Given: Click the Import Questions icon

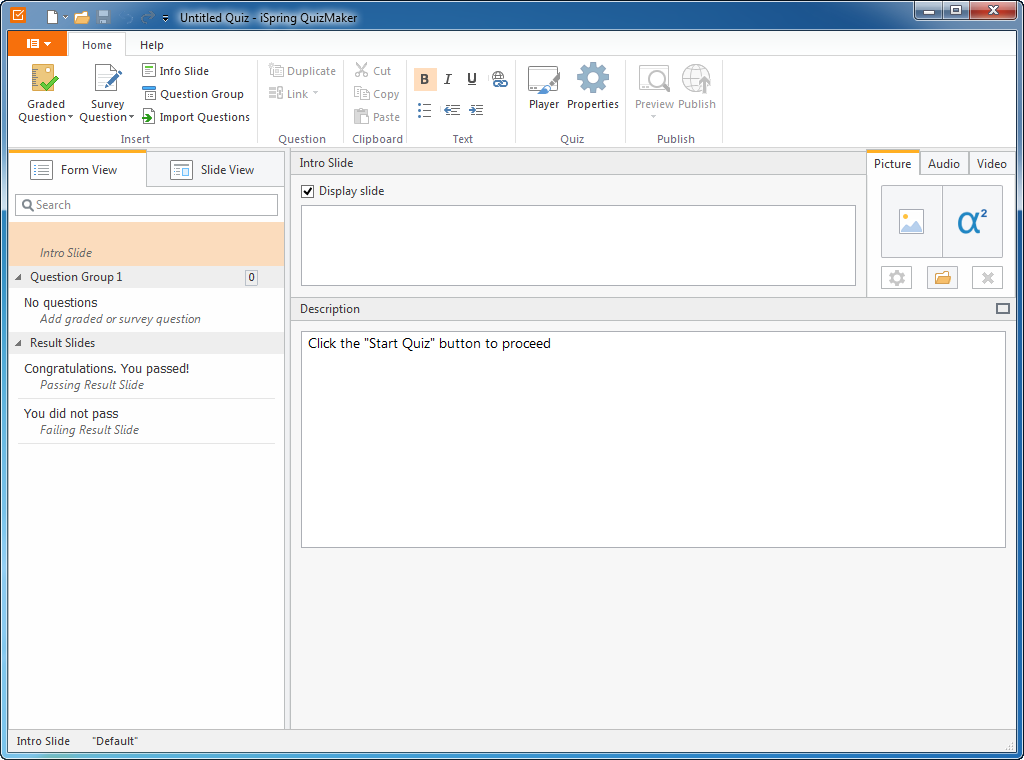Looking at the screenshot, I should coord(149,117).
